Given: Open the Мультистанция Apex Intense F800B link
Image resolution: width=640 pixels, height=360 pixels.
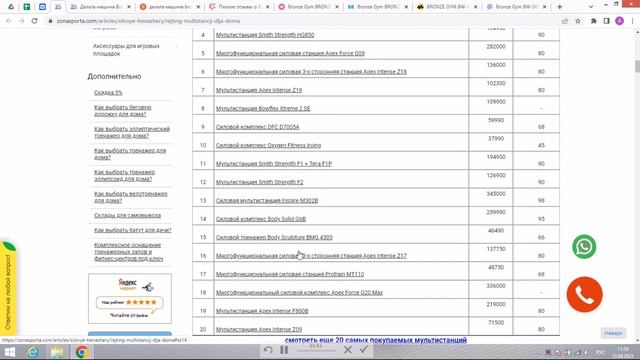Looking at the screenshot, I should [x=262, y=311].
